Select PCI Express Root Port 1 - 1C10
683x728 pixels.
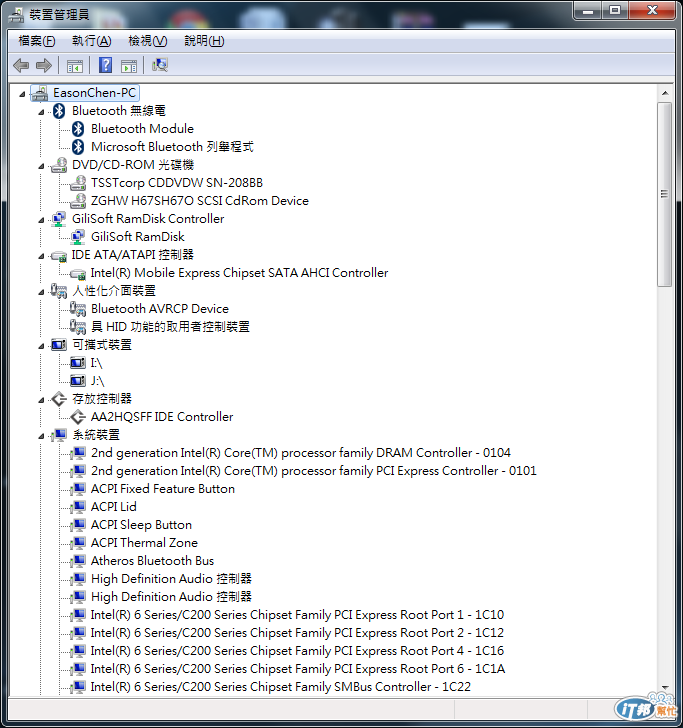point(297,615)
